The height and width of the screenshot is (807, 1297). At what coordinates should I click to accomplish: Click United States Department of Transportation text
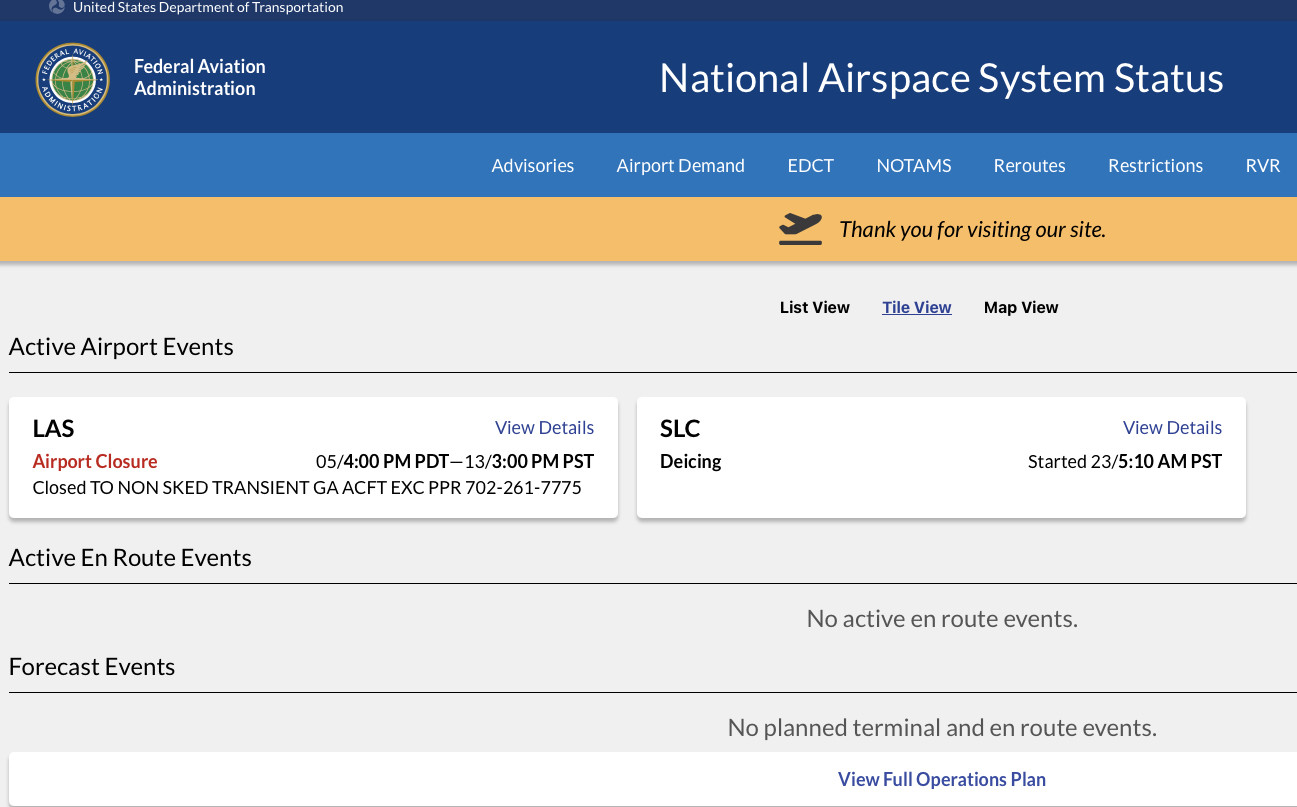[x=208, y=8]
